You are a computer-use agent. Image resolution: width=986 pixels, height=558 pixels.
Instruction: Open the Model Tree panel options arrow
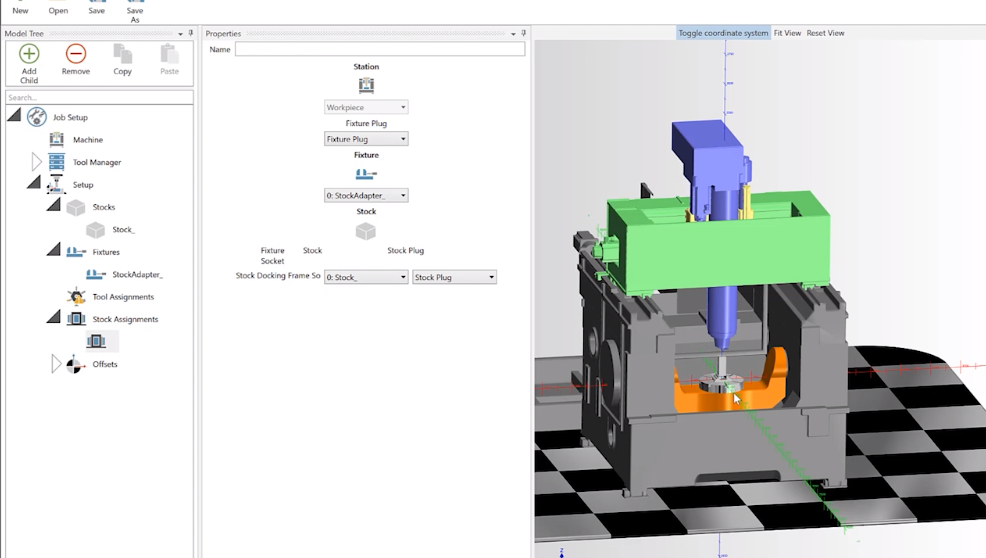pyautogui.click(x=180, y=33)
